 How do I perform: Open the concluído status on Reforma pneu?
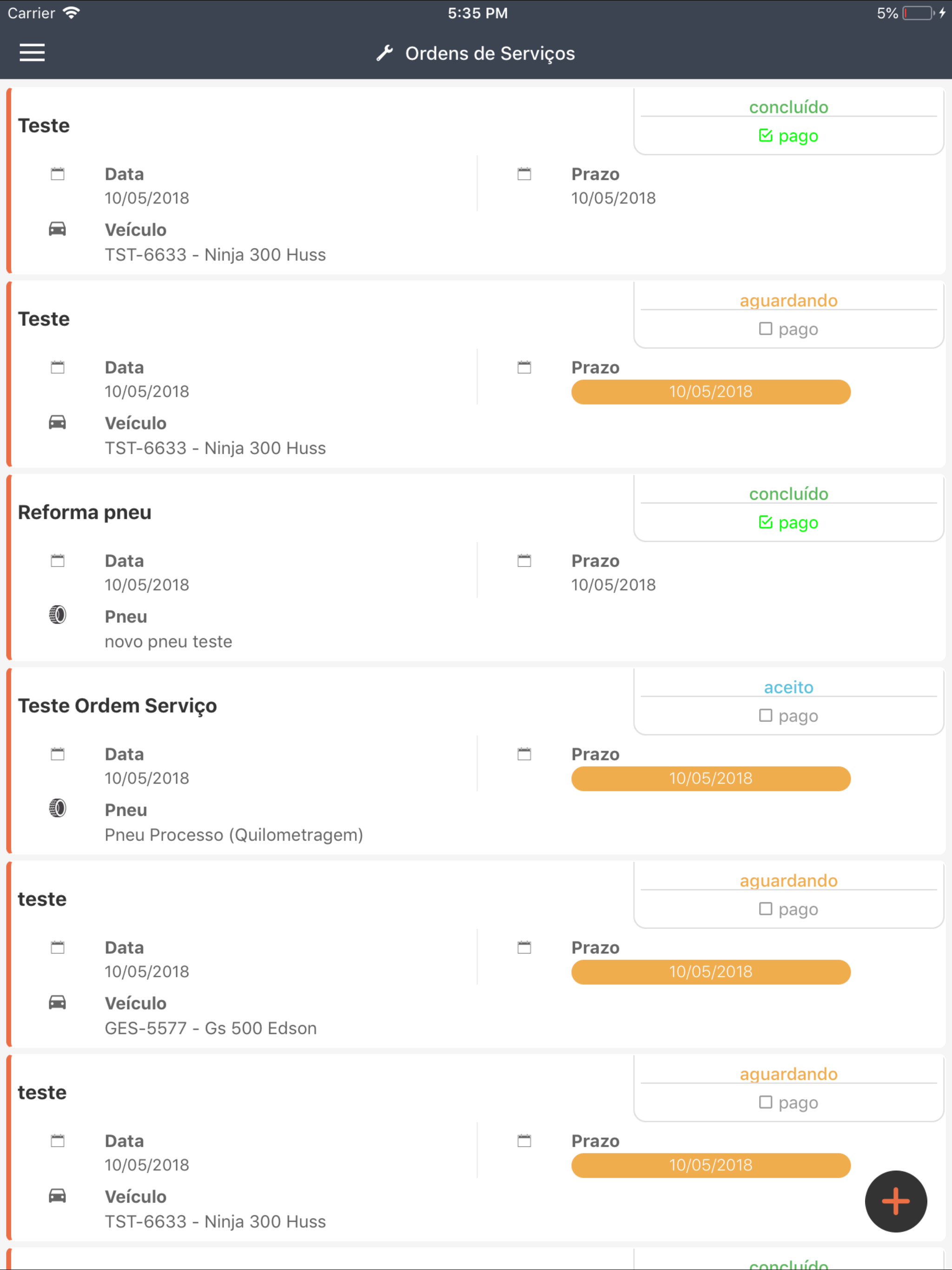pos(788,494)
